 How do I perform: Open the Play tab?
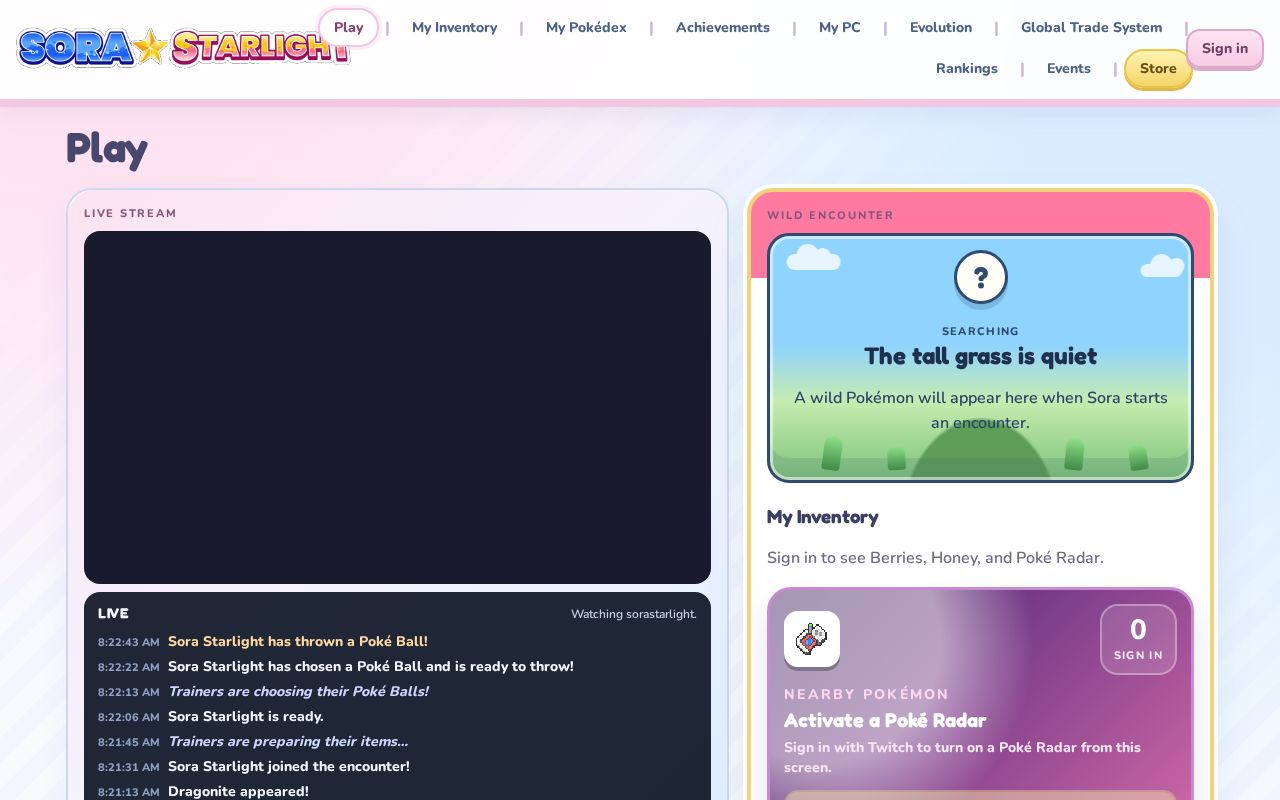[348, 27]
